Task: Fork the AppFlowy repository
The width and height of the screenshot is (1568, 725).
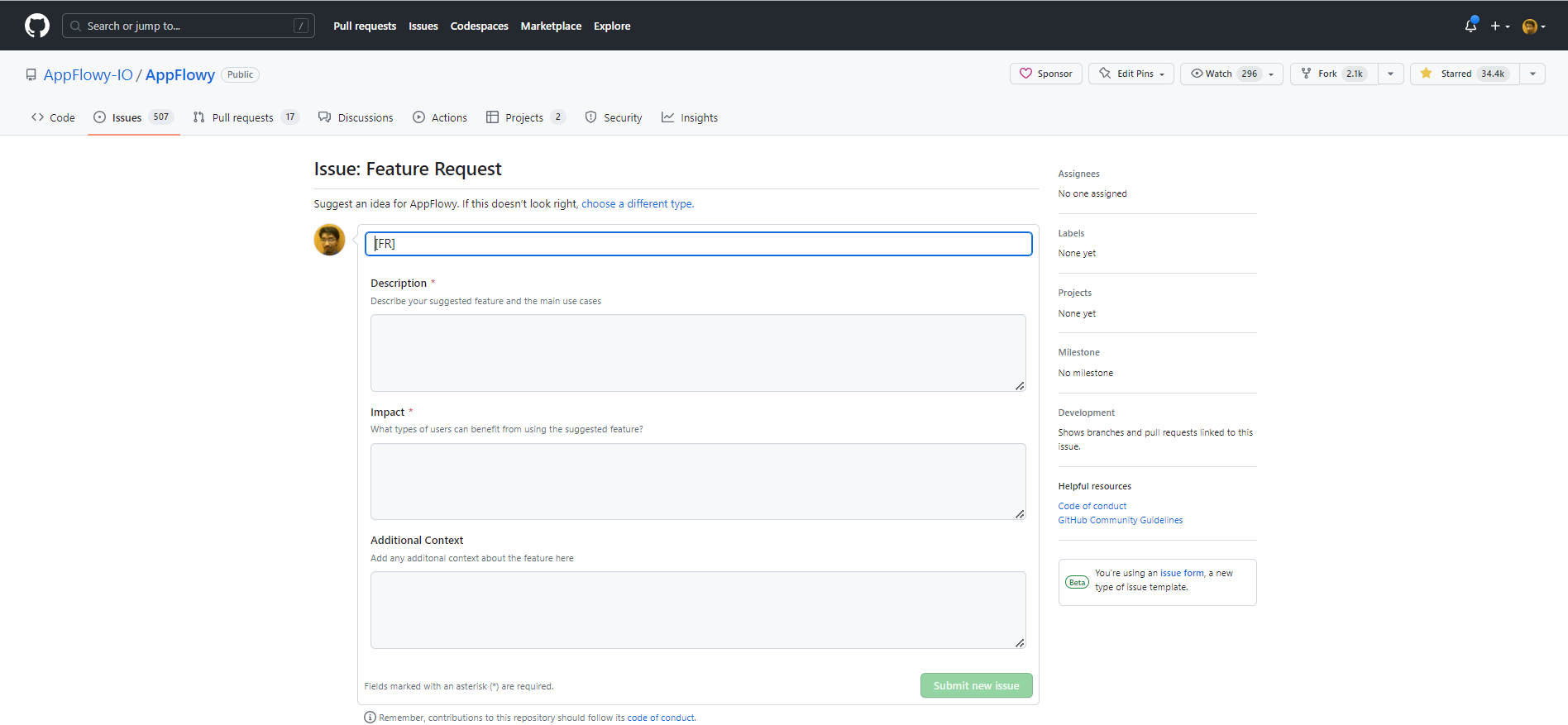Action: 1334,74
